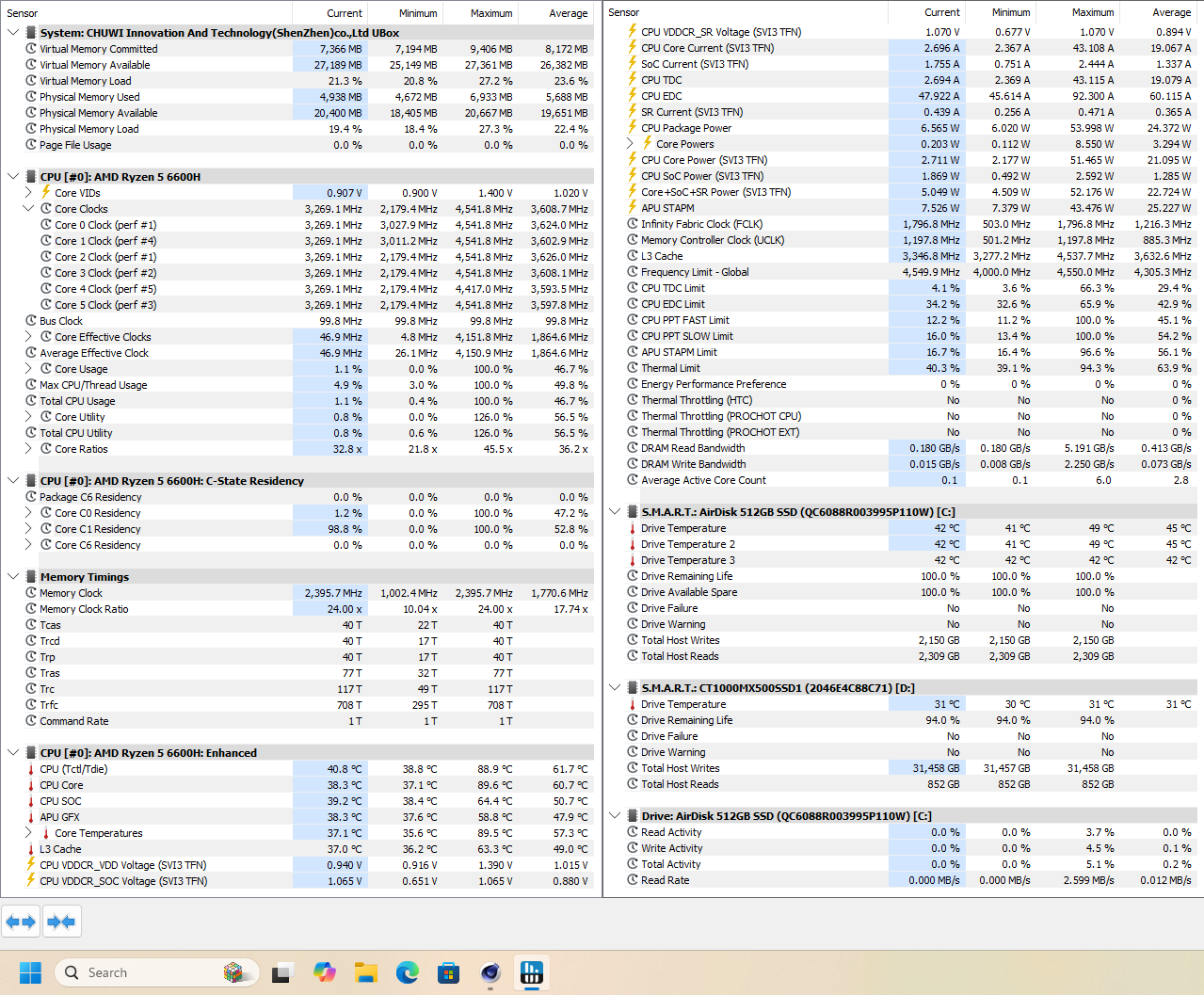This screenshot has height=995, width=1204.
Task: Collapse the Ryzen 5 6600H Enhanced group
Action: (13, 753)
